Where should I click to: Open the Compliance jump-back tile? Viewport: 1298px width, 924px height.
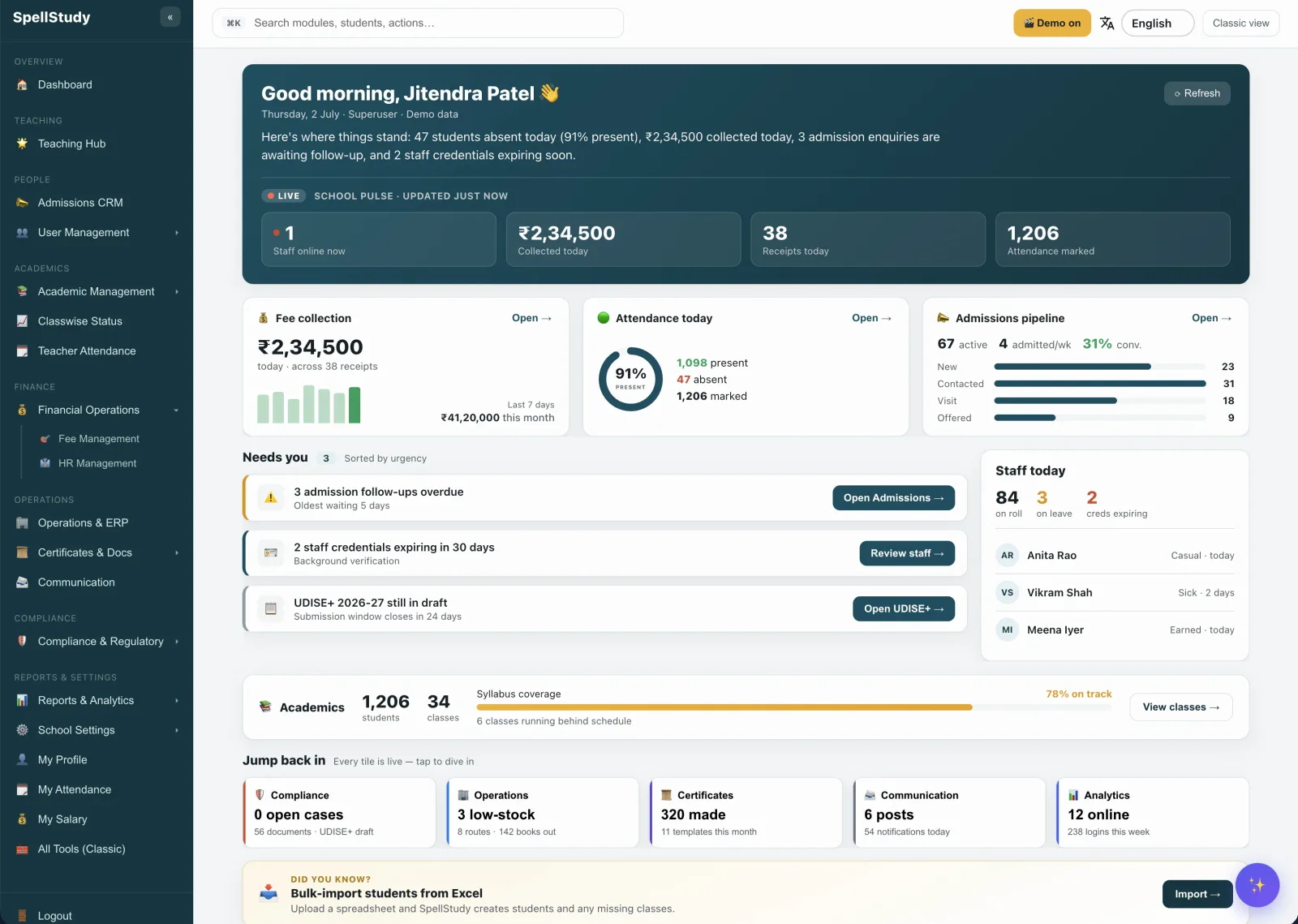coord(339,813)
